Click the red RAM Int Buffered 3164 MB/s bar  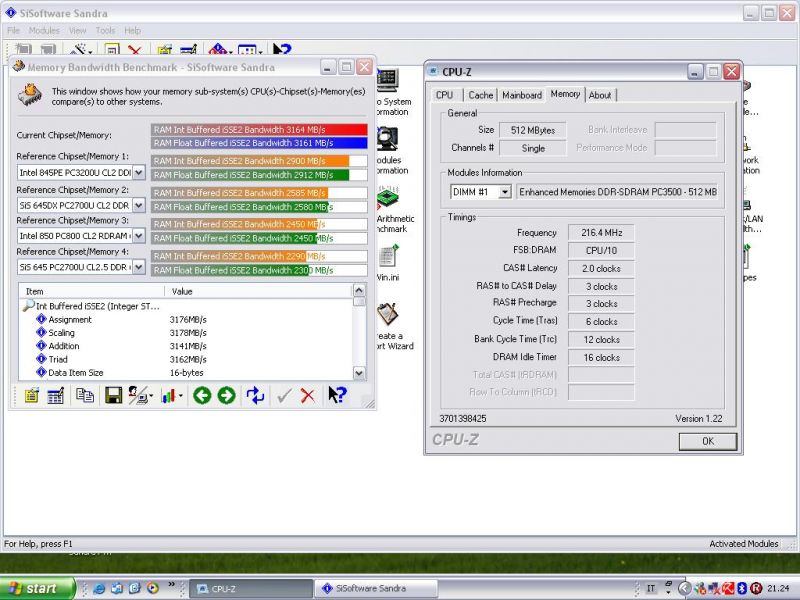pos(259,130)
